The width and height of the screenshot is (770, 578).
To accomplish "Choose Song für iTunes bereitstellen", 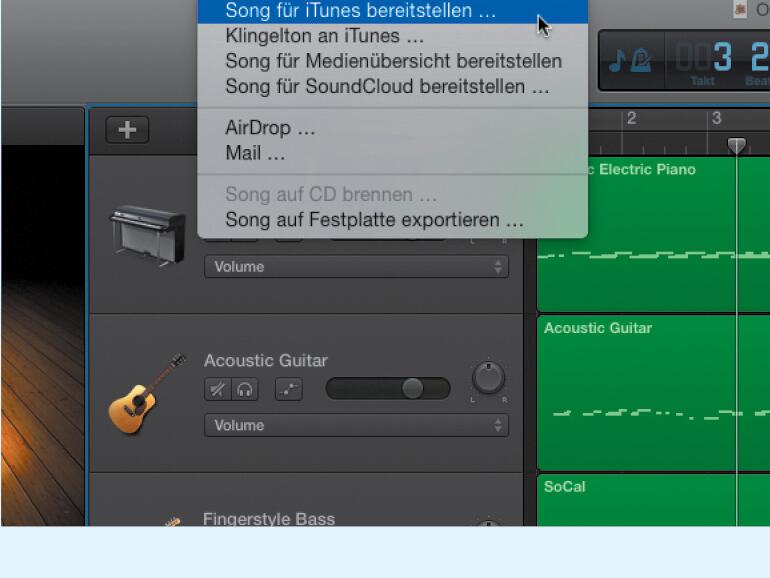I will pos(360,11).
